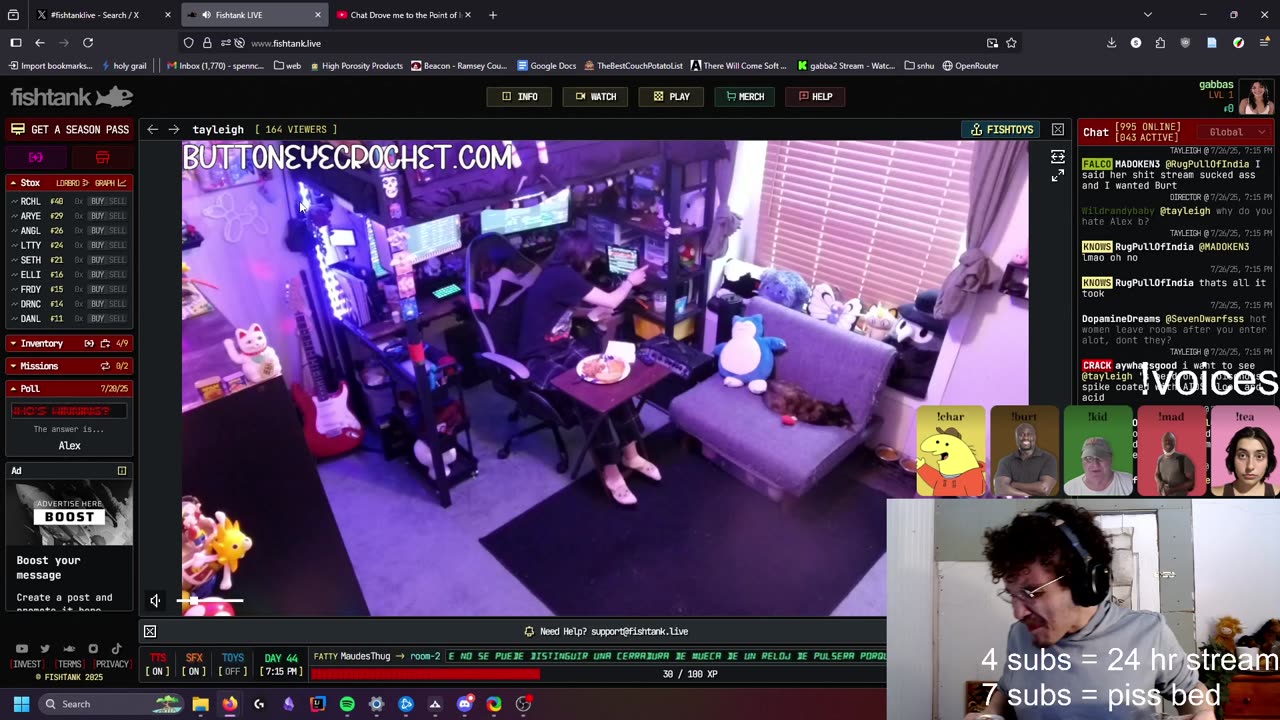Screen dimensions: 1280x720
Task: Open the OpenRouter bookmark
Action: [969, 66]
